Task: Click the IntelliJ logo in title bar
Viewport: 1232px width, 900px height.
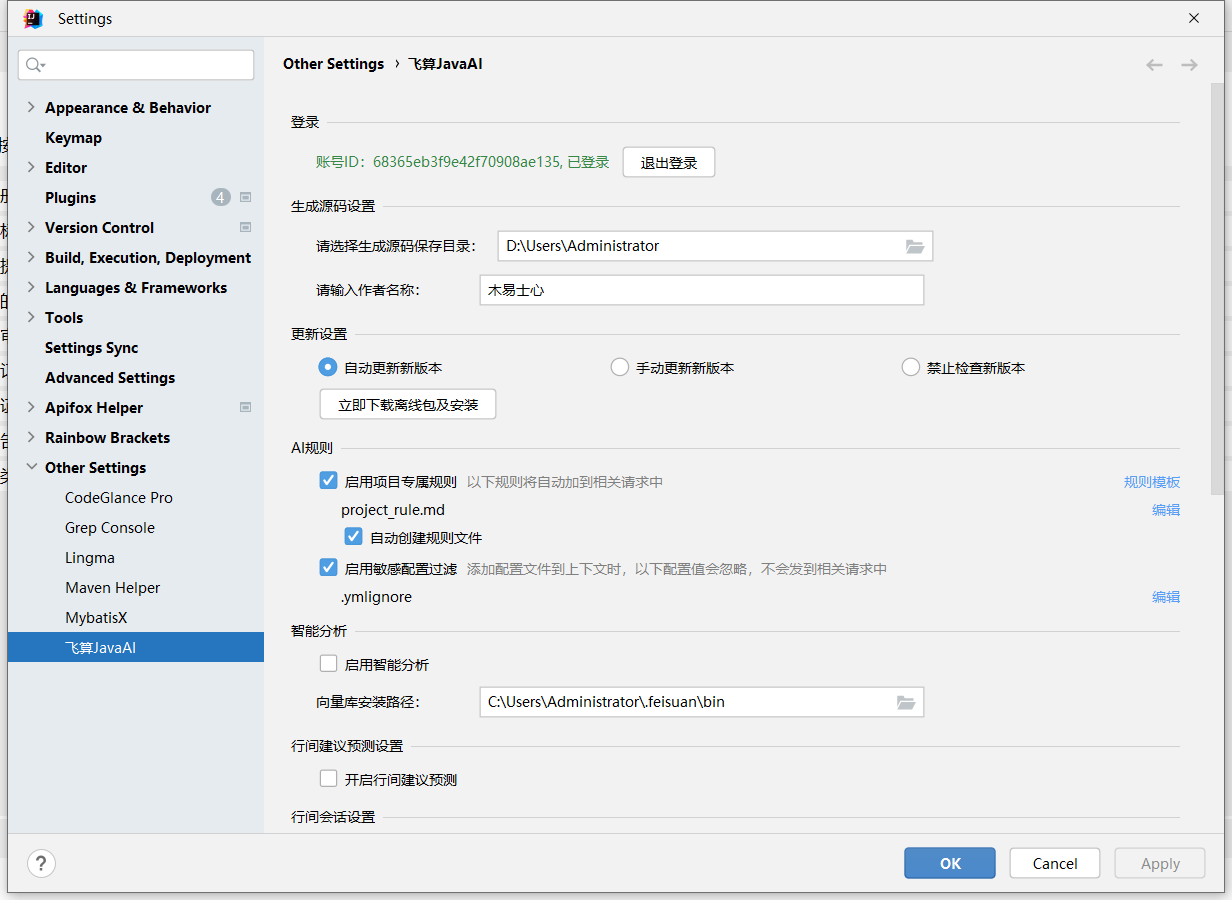Action: 33,19
